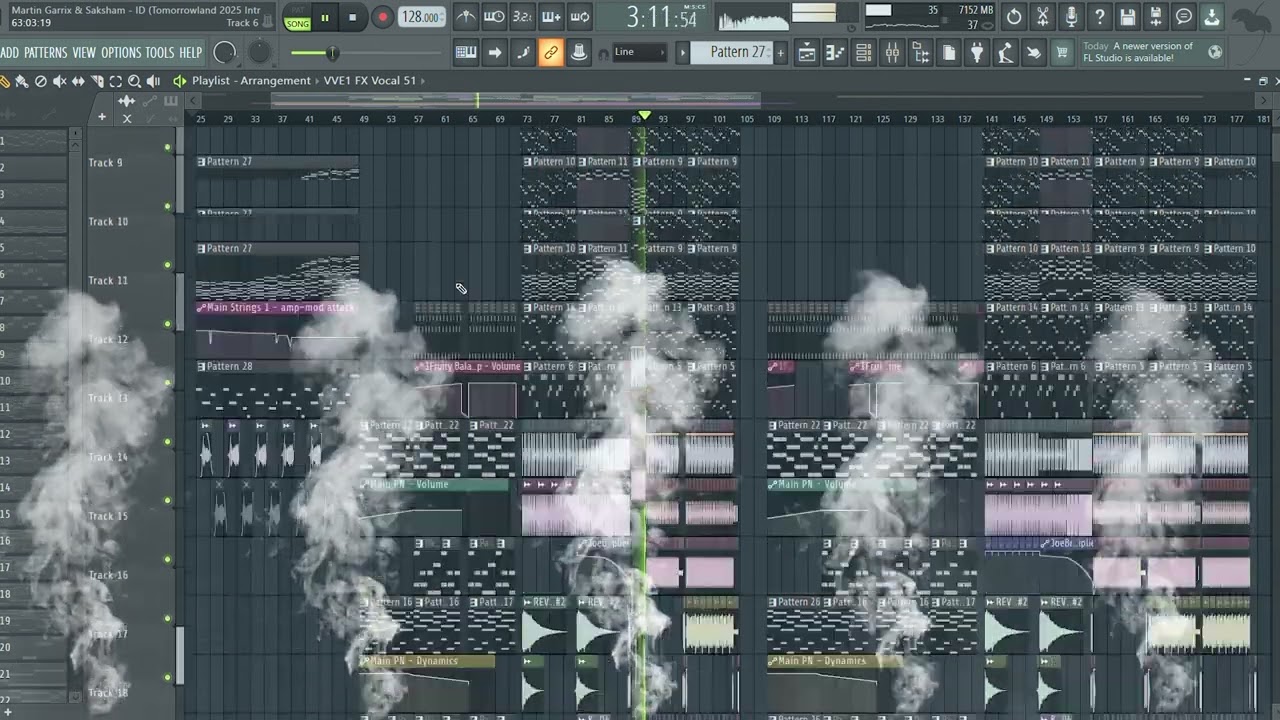
Task: Save project with floppy disk icon
Action: point(1127,17)
